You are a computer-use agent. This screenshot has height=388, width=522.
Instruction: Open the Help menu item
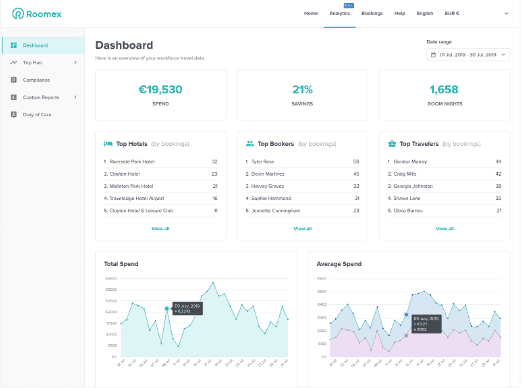400,13
